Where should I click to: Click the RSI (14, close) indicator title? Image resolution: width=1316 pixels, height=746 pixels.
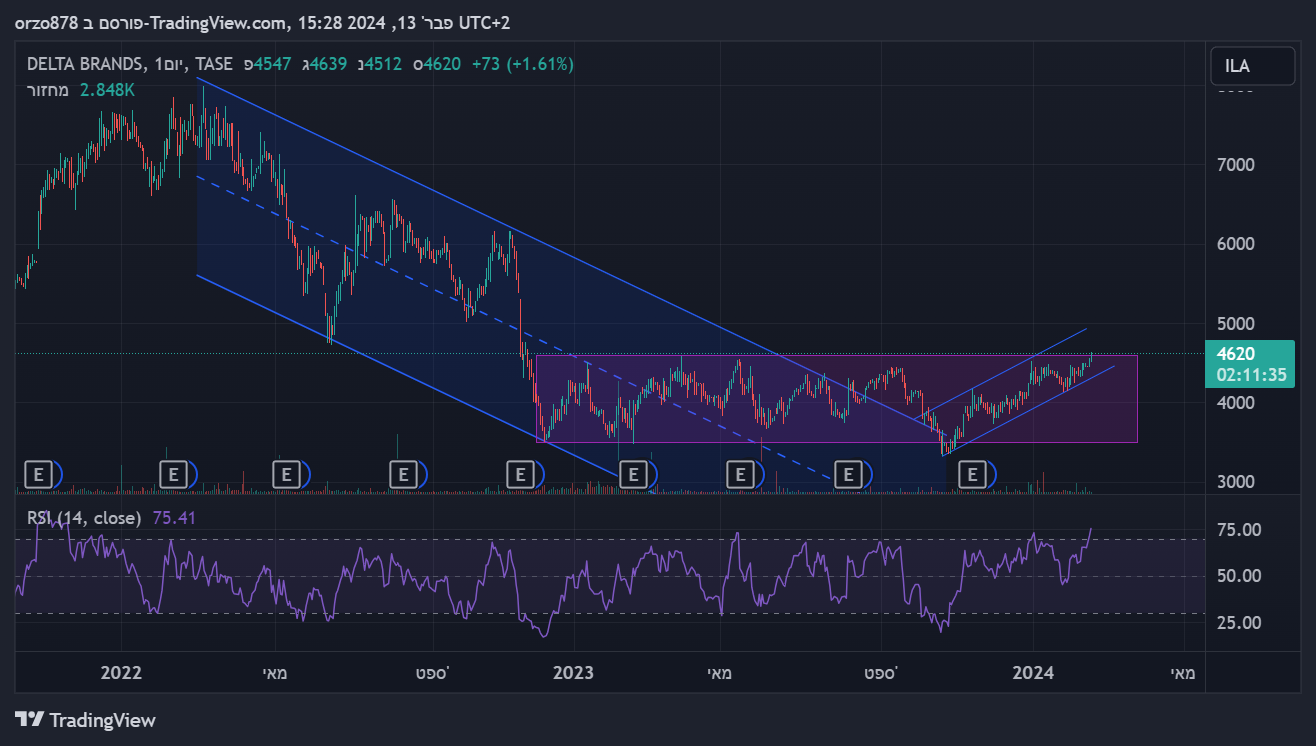coord(84,518)
